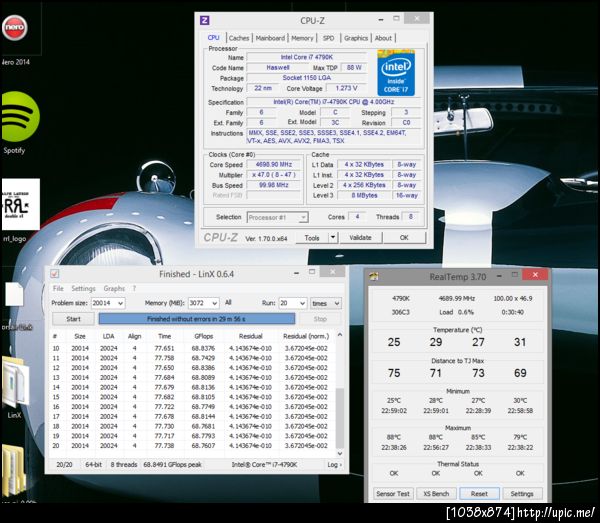Click the XS Bench button in RealTemp

[x=436, y=494]
